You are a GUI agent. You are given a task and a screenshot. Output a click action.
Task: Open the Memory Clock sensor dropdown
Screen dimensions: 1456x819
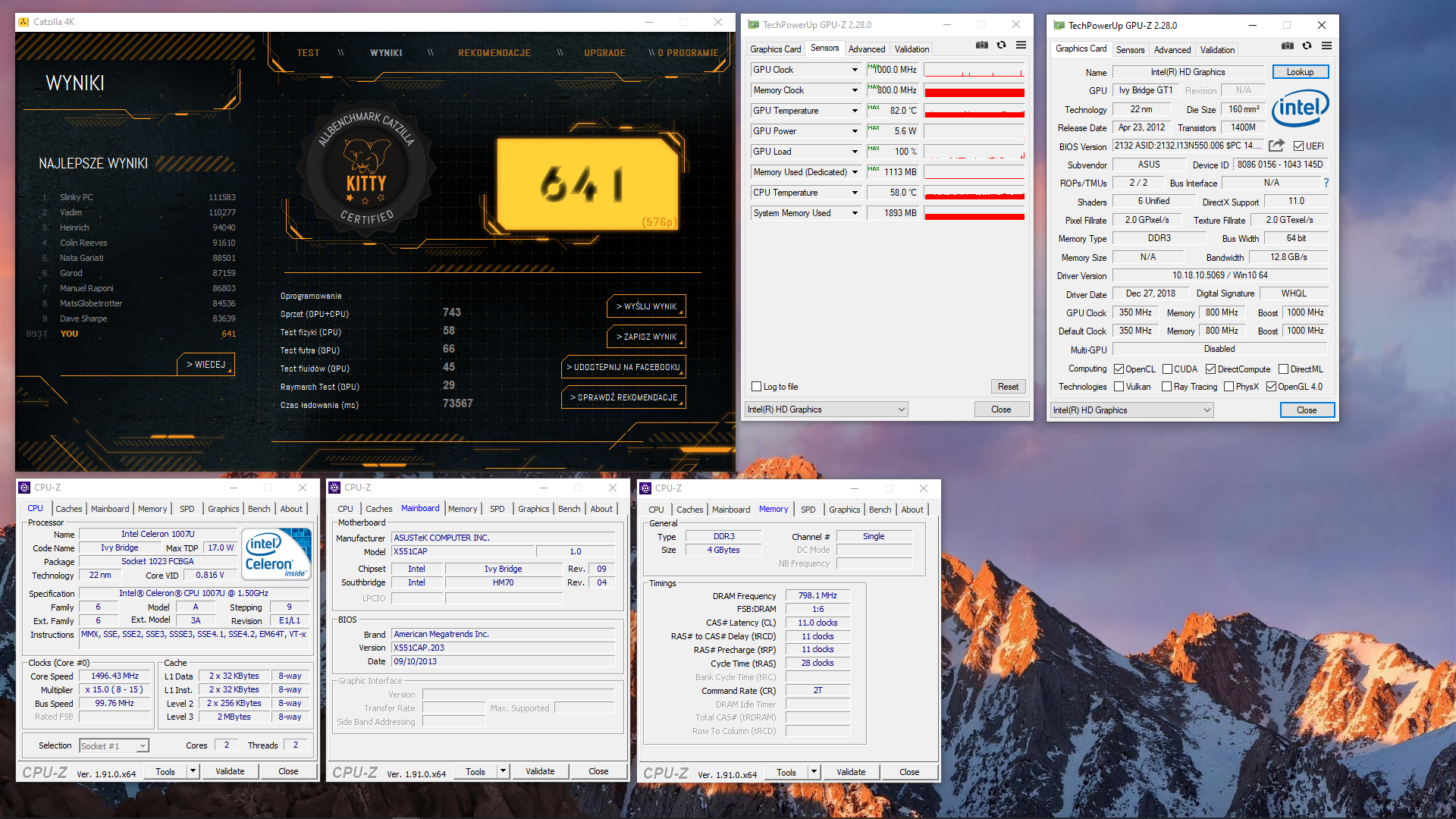click(855, 90)
